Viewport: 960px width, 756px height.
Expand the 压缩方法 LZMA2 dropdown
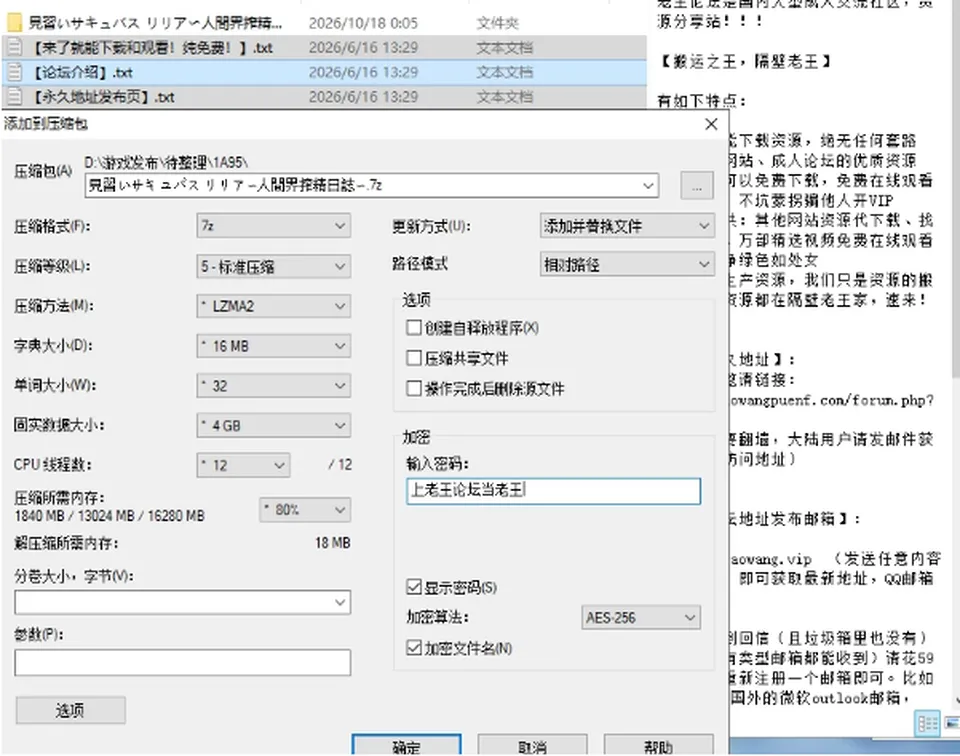[274, 306]
